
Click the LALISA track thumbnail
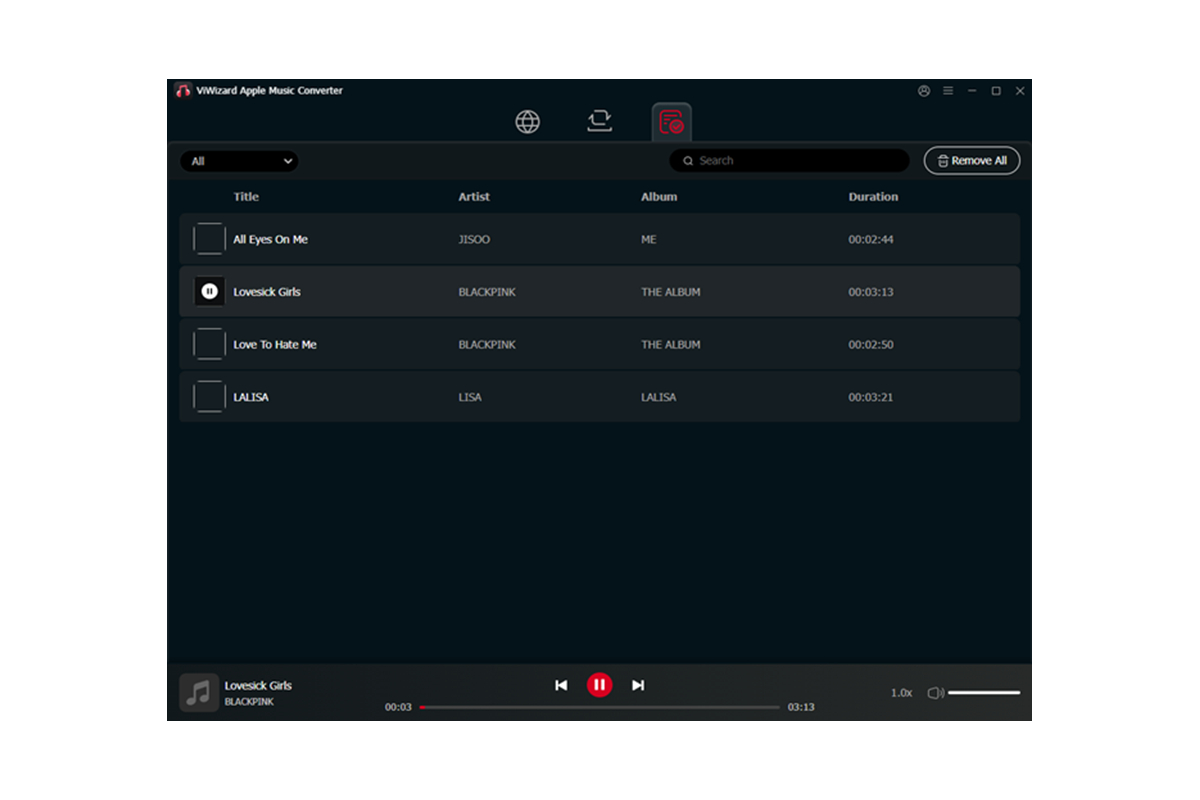(209, 397)
